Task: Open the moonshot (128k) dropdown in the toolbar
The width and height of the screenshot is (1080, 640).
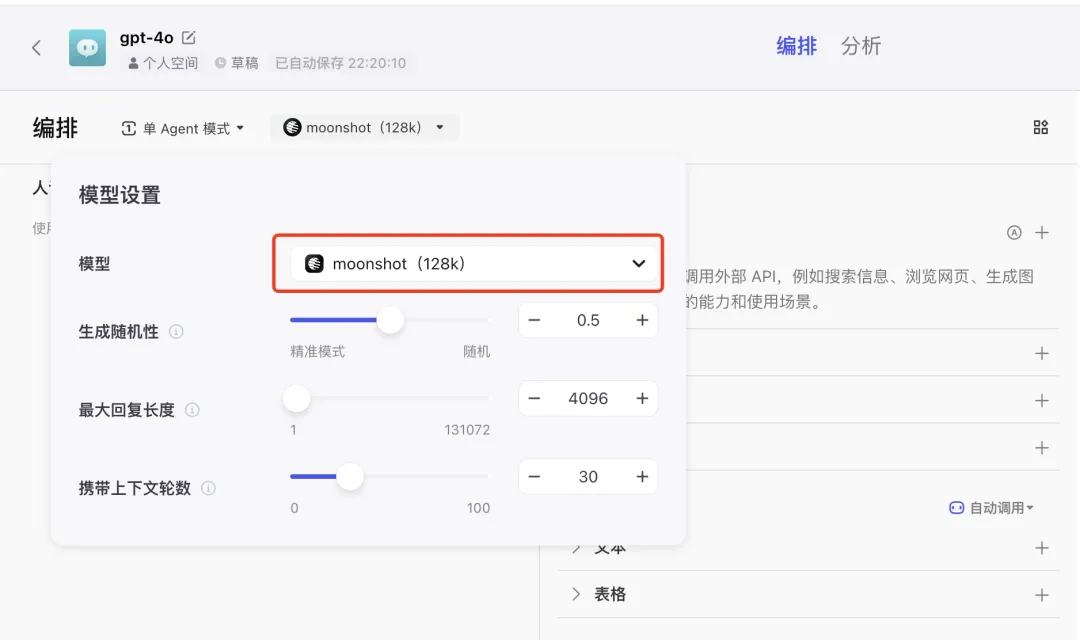Action: pos(364,127)
